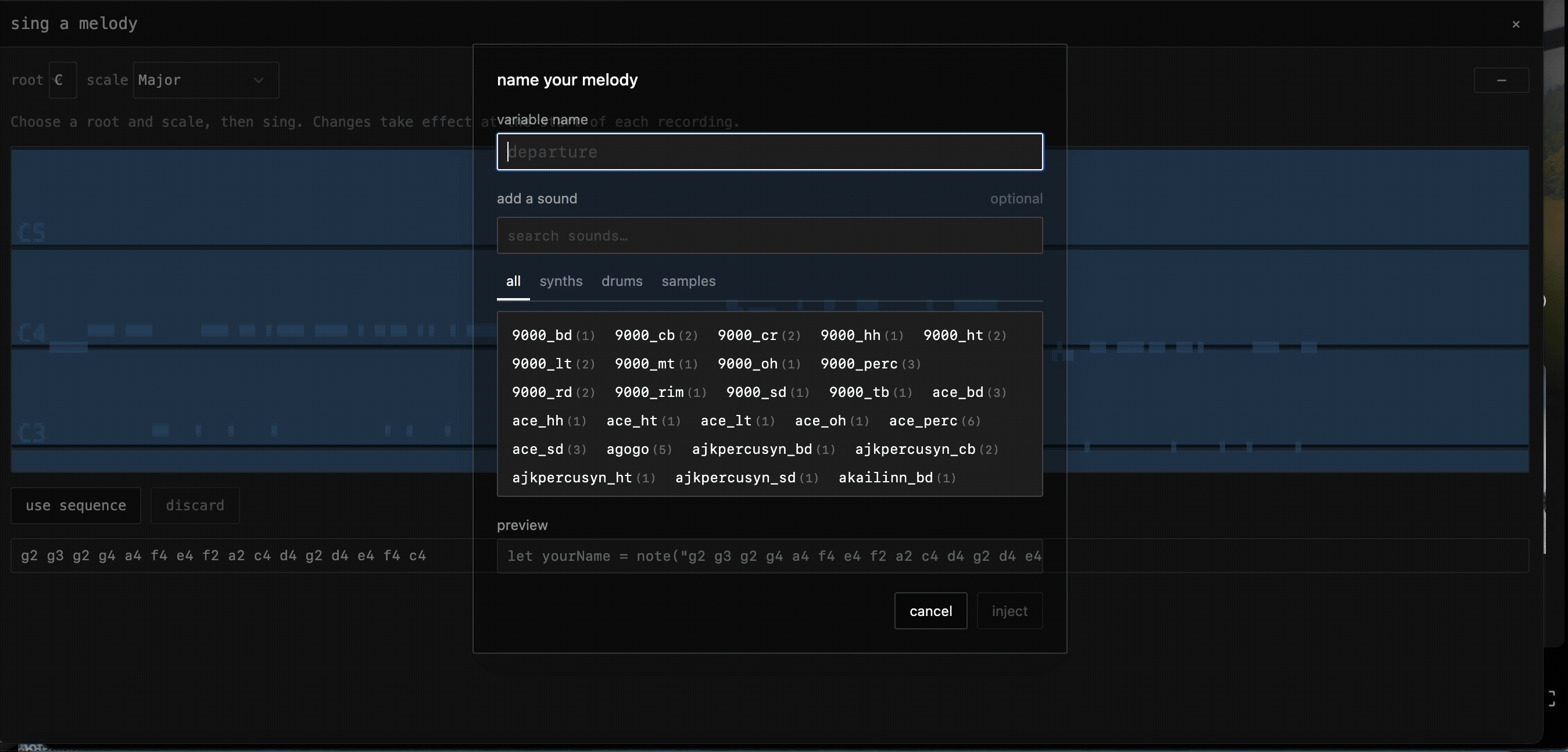Click the cancel button
Viewport: 1568px width, 752px height.
click(930, 611)
